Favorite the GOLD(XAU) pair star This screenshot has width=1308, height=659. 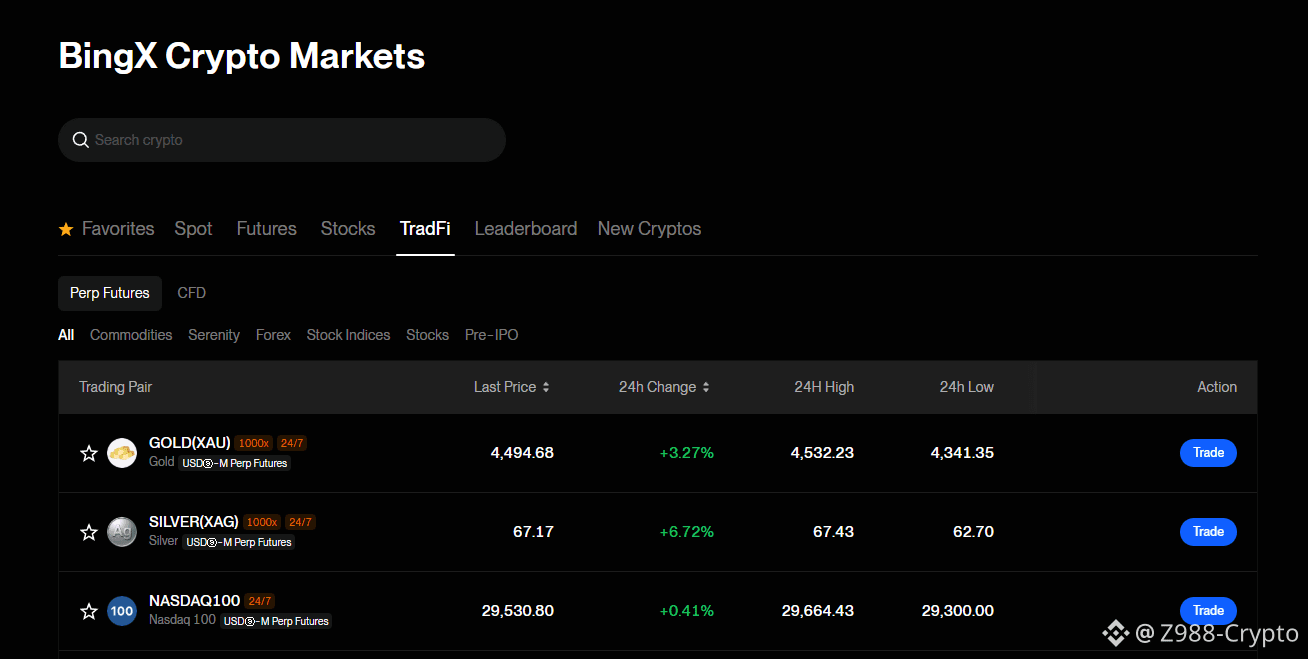pos(89,453)
